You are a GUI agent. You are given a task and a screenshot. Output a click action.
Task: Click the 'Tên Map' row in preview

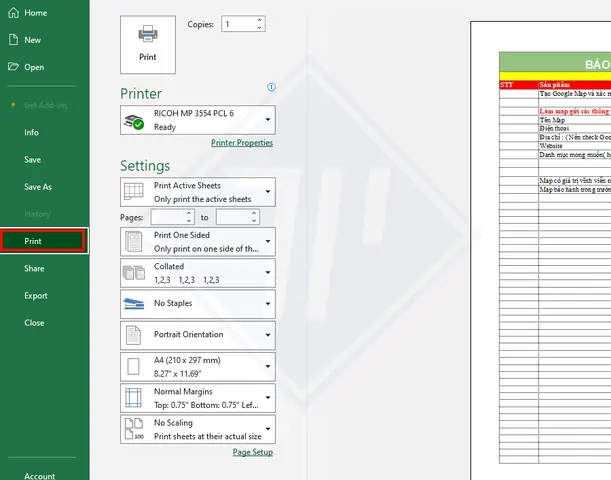point(552,120)
